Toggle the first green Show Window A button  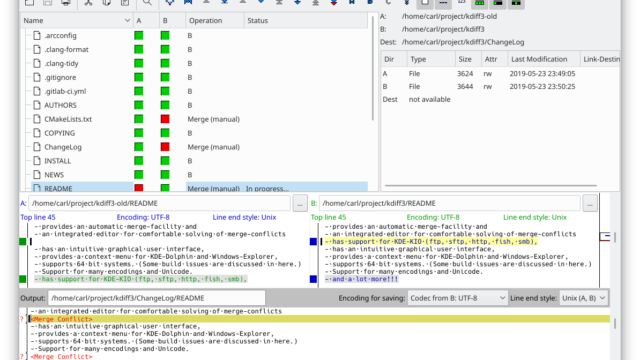coord(480,3)
